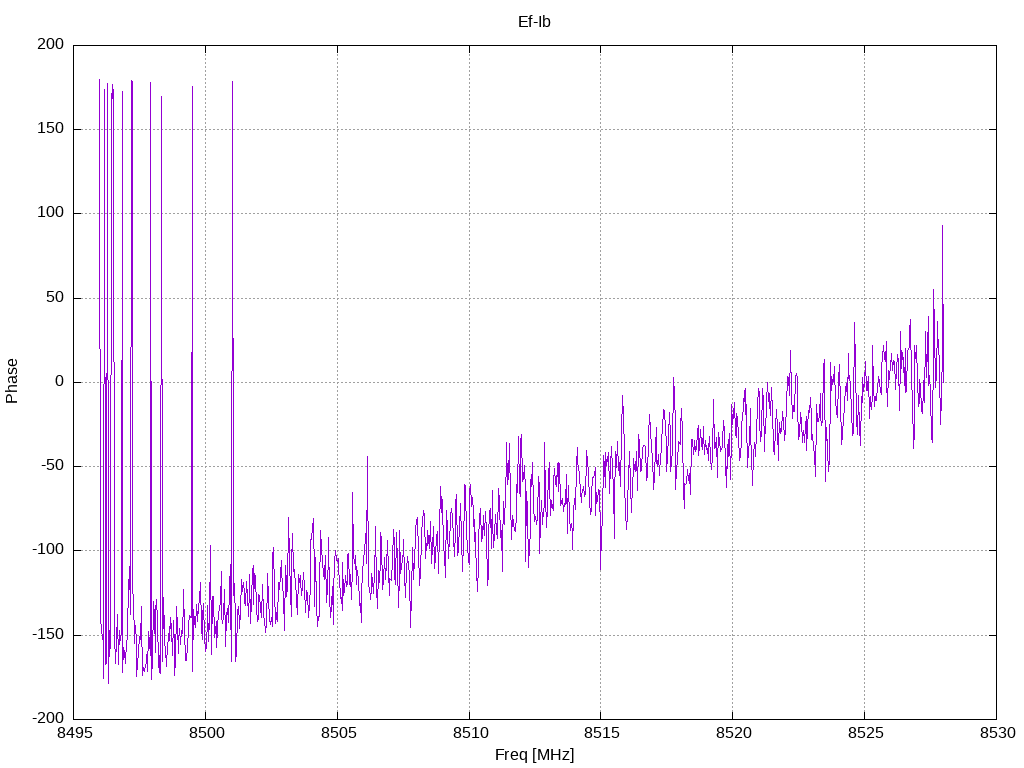Image resolution: width=1024 pixels, height=768 pixels.
Task: Click the y-axis tick label -50
Action: (x=53, y=466)
